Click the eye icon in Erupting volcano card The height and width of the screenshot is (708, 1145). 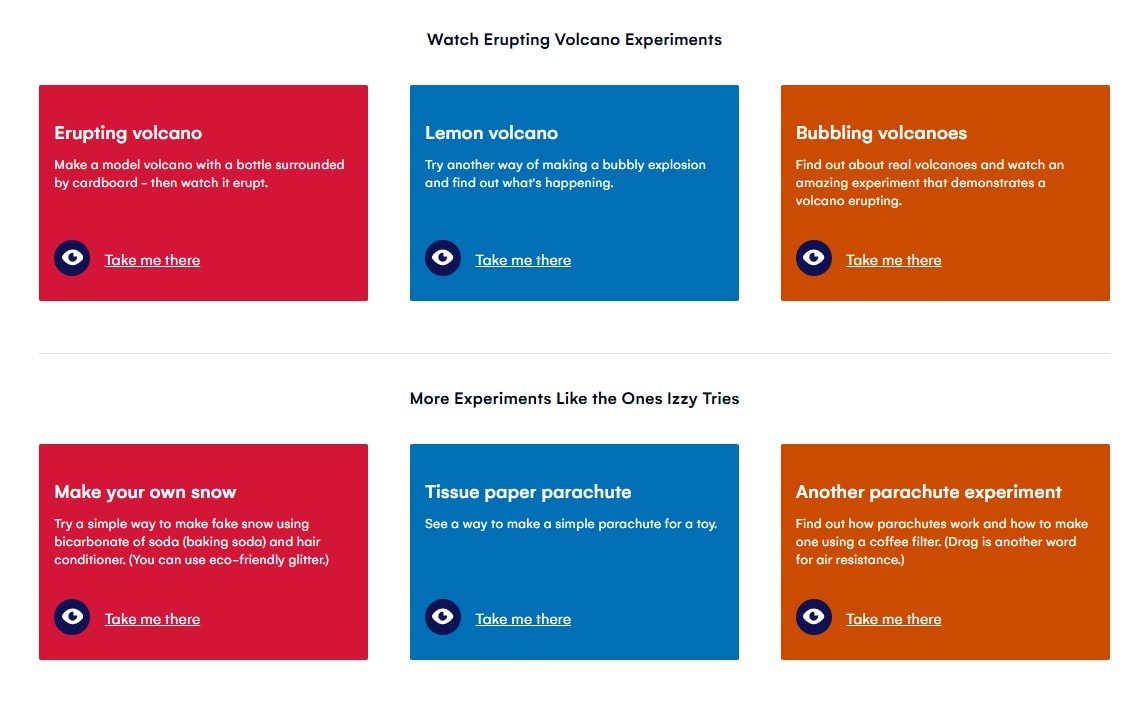[72, 258]
